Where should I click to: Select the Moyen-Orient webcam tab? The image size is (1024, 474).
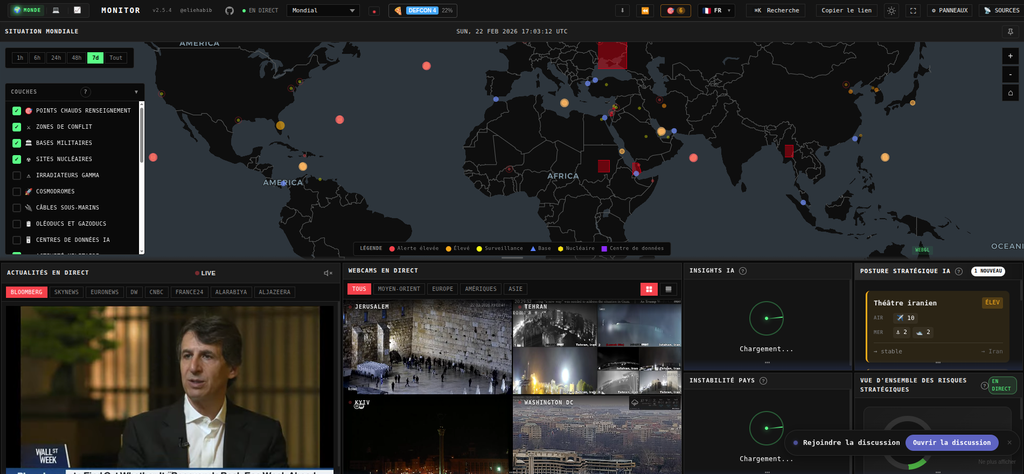click(398, 289)
